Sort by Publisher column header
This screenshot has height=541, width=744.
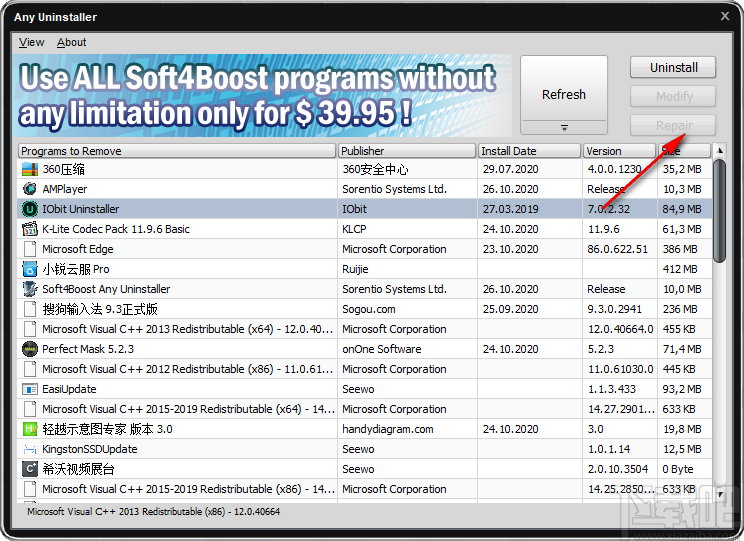pyautogui.click(x=407, y=151)
